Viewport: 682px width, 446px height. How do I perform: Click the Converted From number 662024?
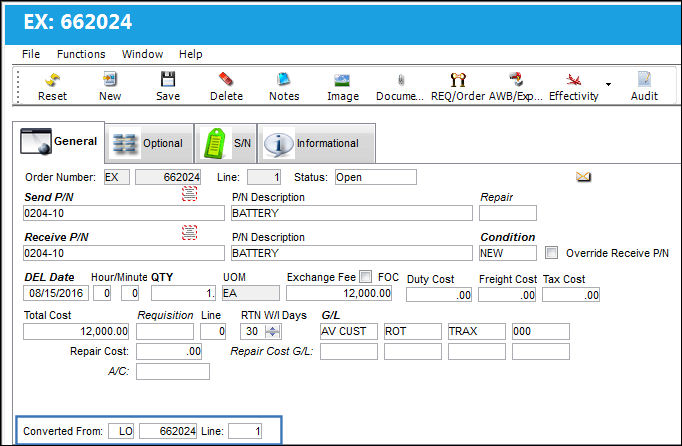(x=168, y=431)
